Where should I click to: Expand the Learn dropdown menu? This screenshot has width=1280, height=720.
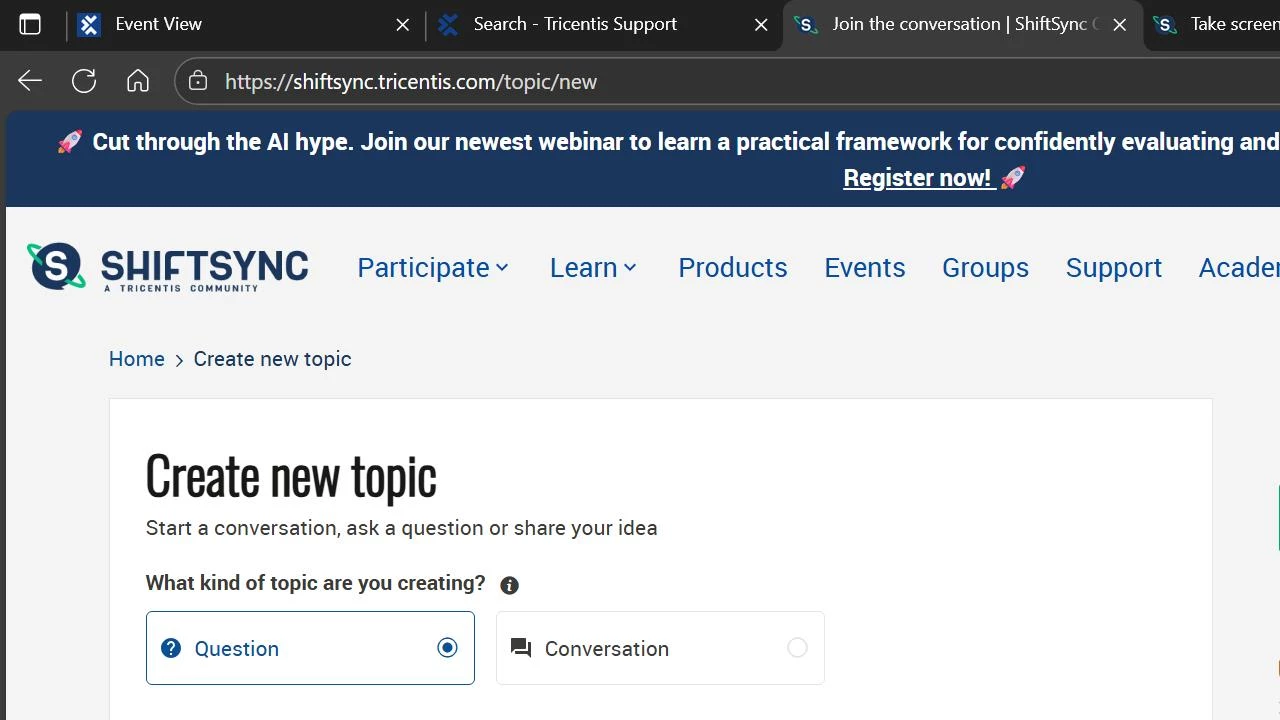pos(593,267)
